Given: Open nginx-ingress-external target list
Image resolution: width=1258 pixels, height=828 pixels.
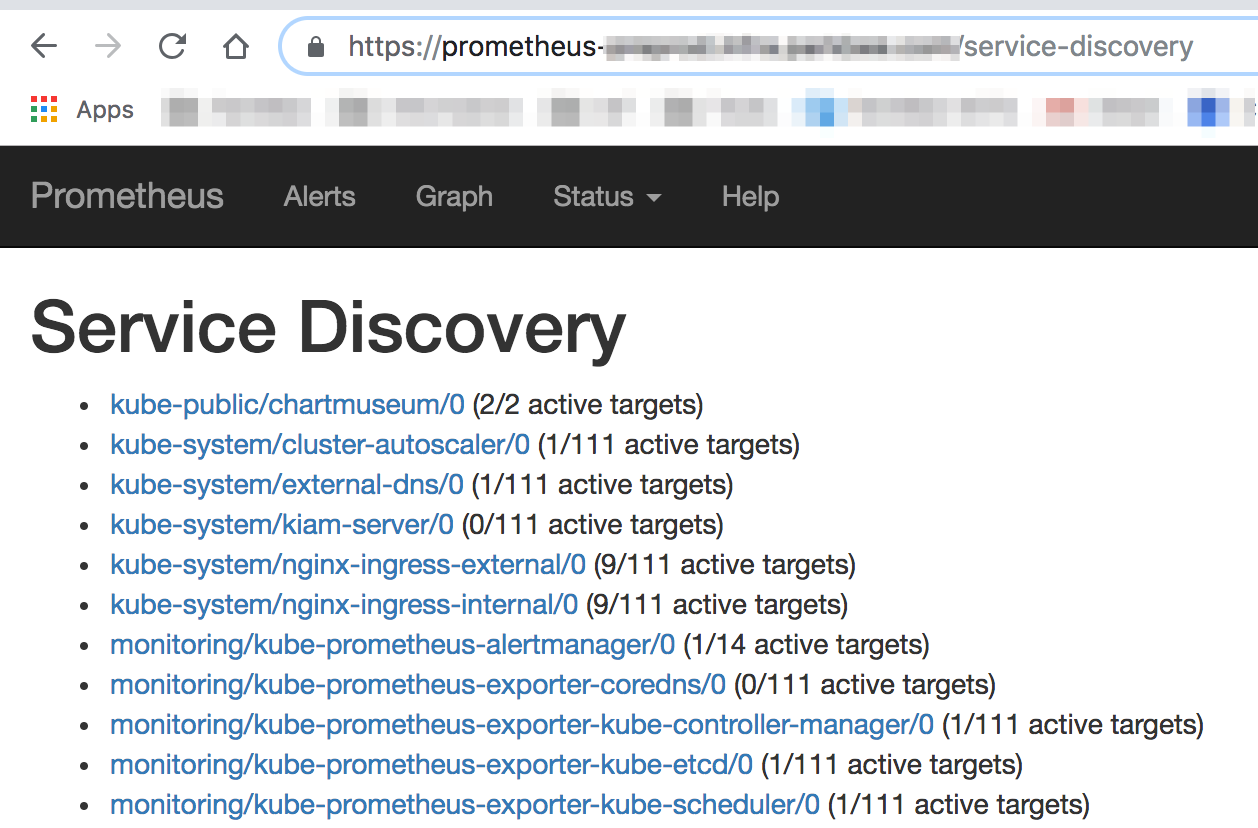Looking at the screenshot, I should click(346, 564).
